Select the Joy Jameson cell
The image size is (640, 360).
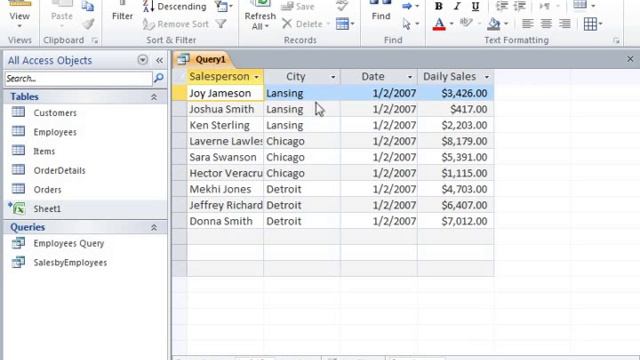click(x=225, y=93)
